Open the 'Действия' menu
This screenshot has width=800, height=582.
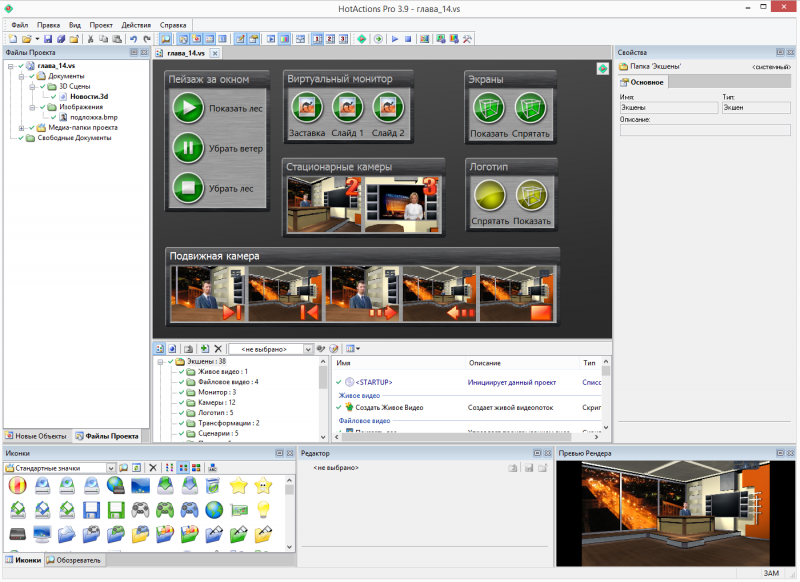pos(136,25)
